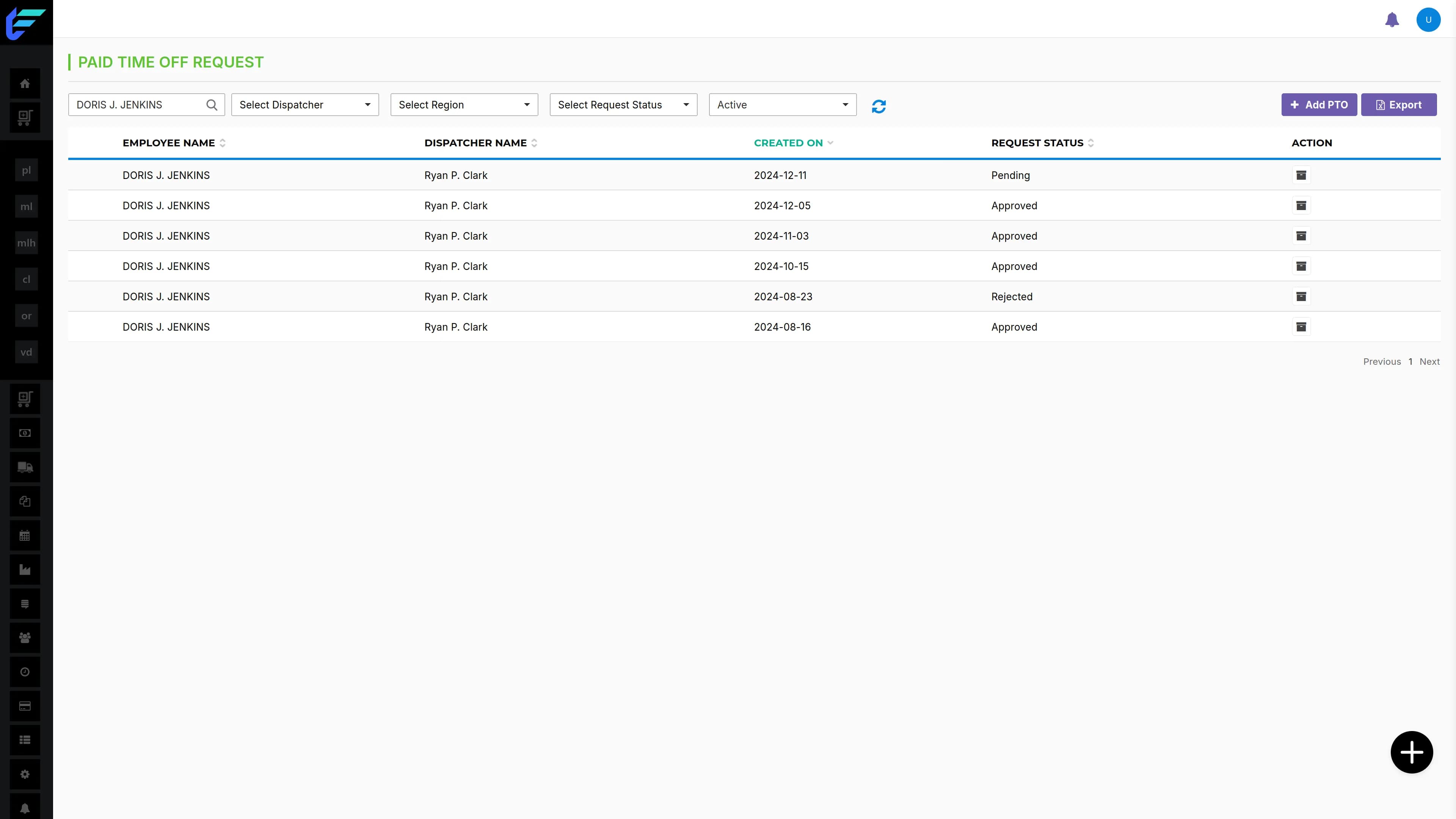1456x819 pixels.
Task: Click the '2024-08-16' created date
Action: 782,327
